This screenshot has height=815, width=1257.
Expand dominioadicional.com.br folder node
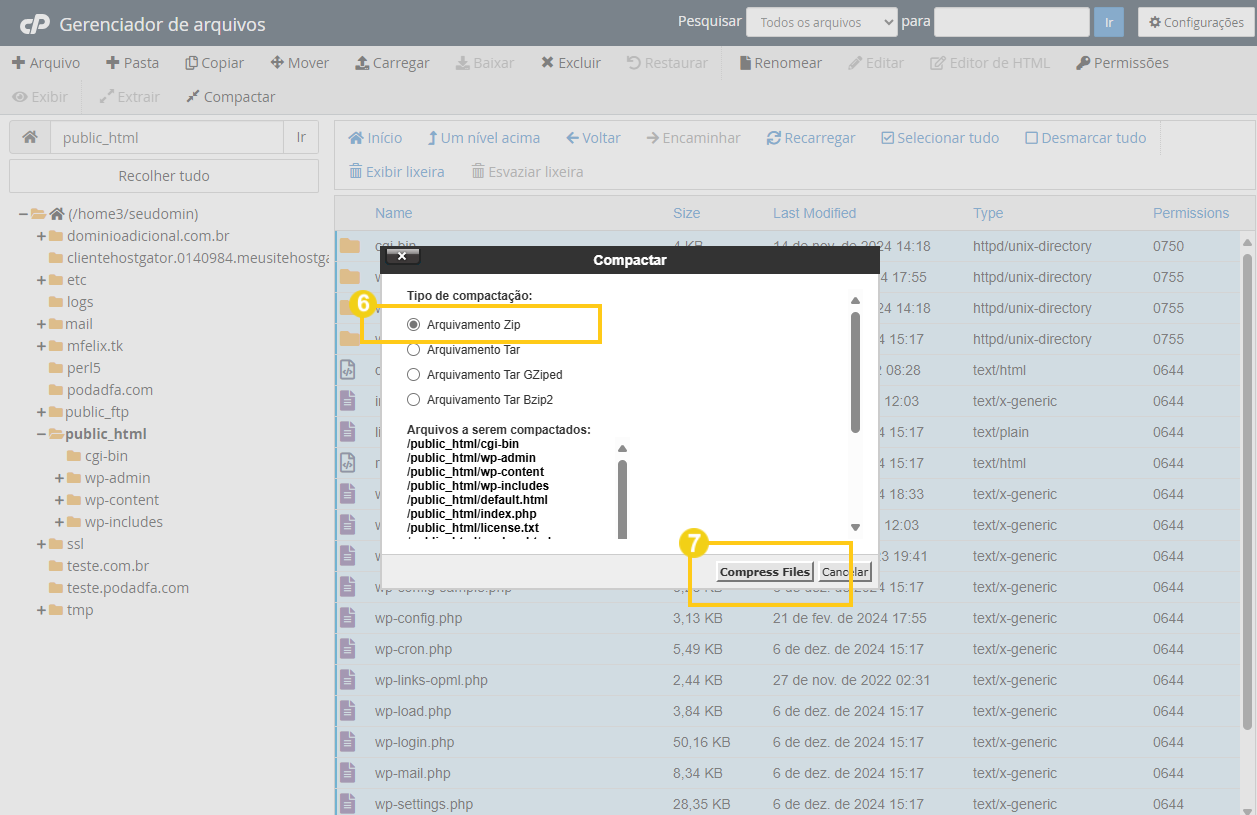(41, 236)
